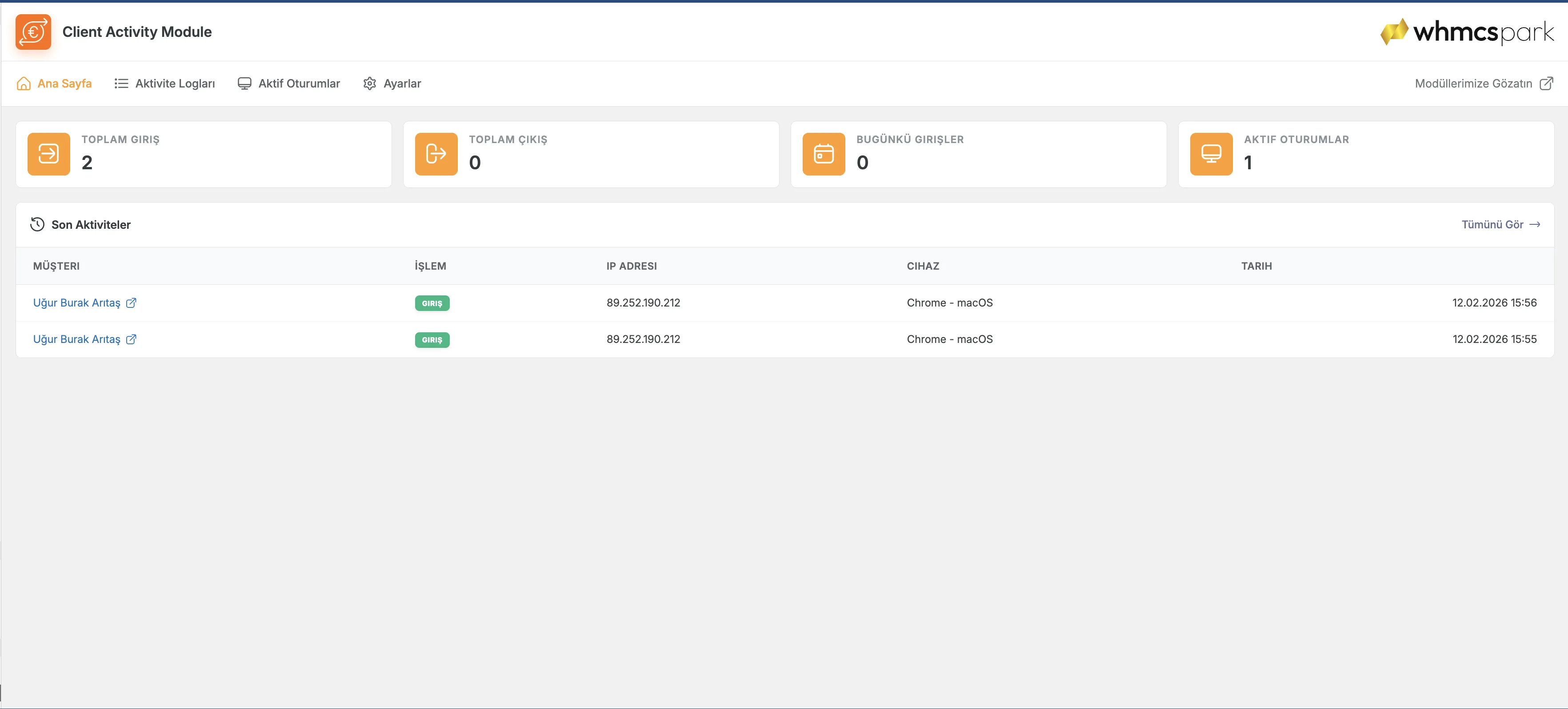This screenshot has height=709, width=1568.
Task: Click the Son Aktiviteler history clock icon
Action: tap(37, 225)
